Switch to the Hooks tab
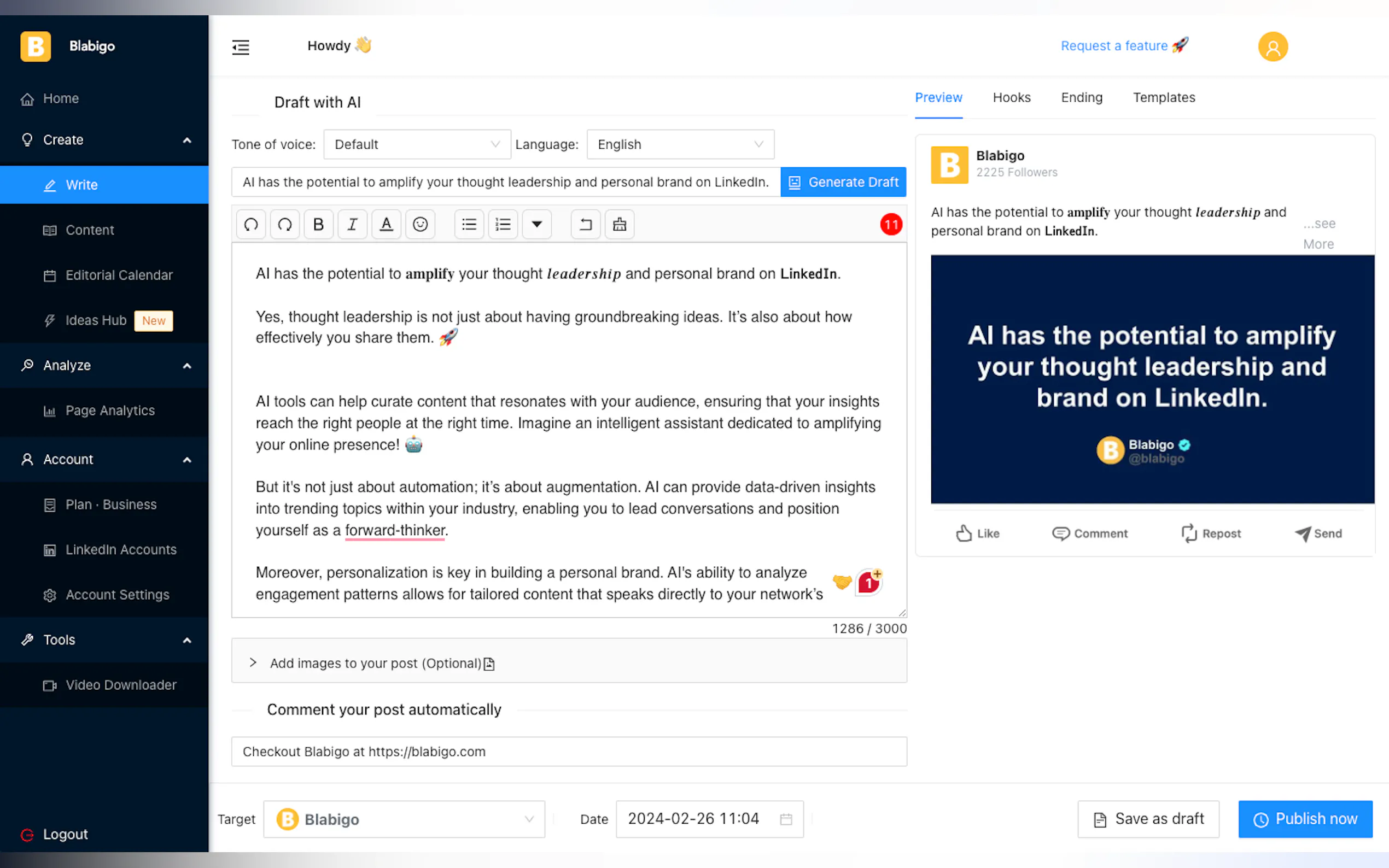The width and height of the screenshot is (1389, 868). tap(1011, 98)
